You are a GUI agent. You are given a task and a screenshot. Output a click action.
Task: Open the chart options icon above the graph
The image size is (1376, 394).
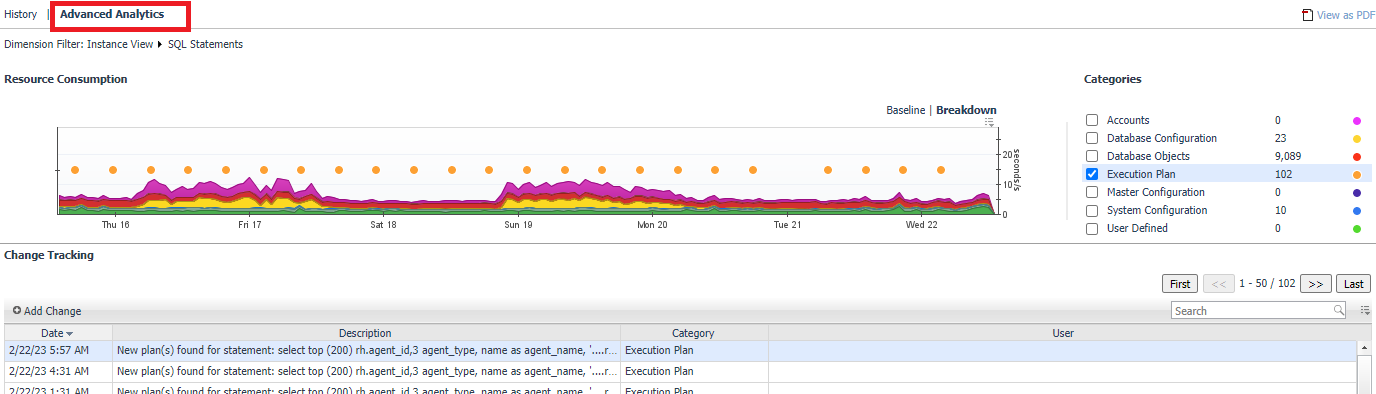pos(989,122)
